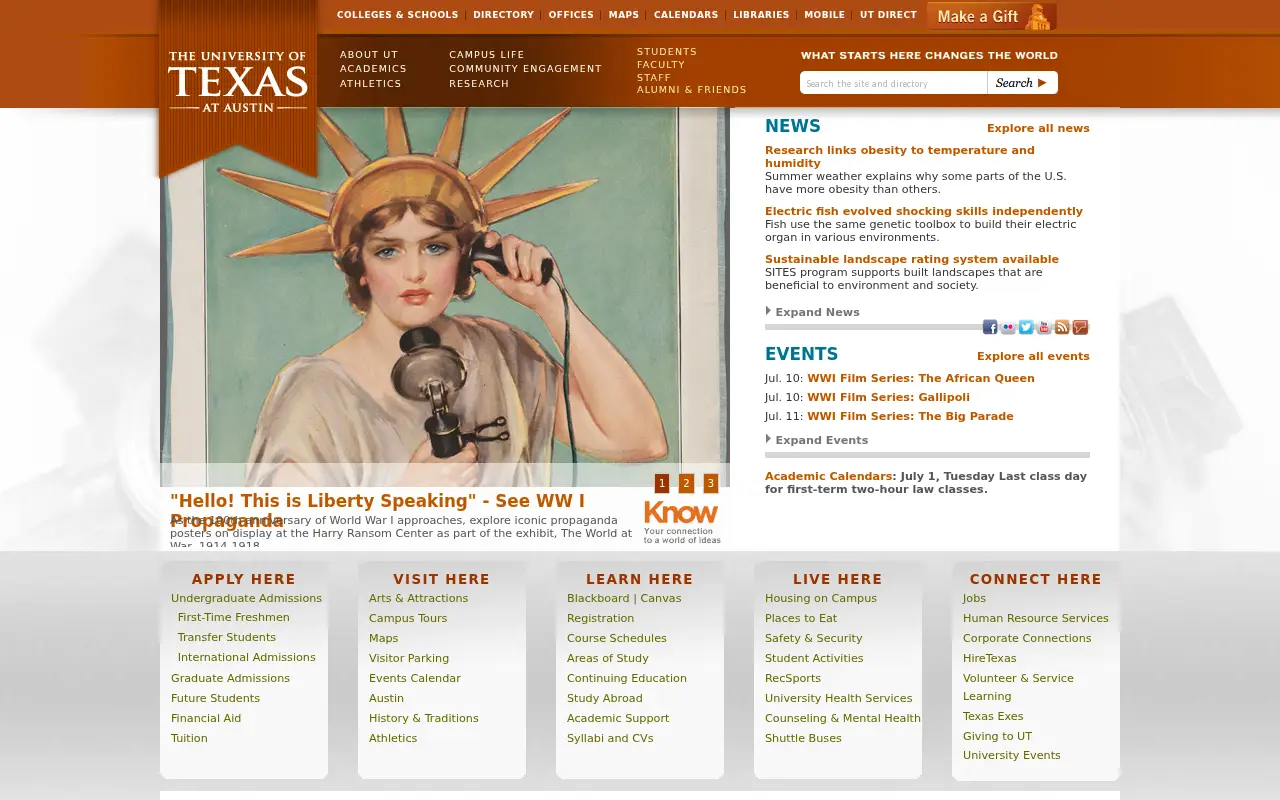
Task: Show slide 1 of the carousel
Action: click(x=662, y=484)
